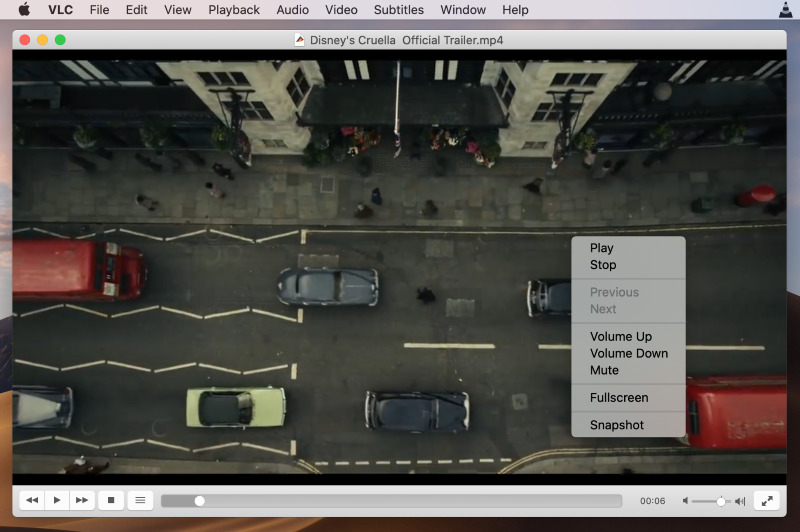Seek to the middle of progress bar

(x=391, y=501)
